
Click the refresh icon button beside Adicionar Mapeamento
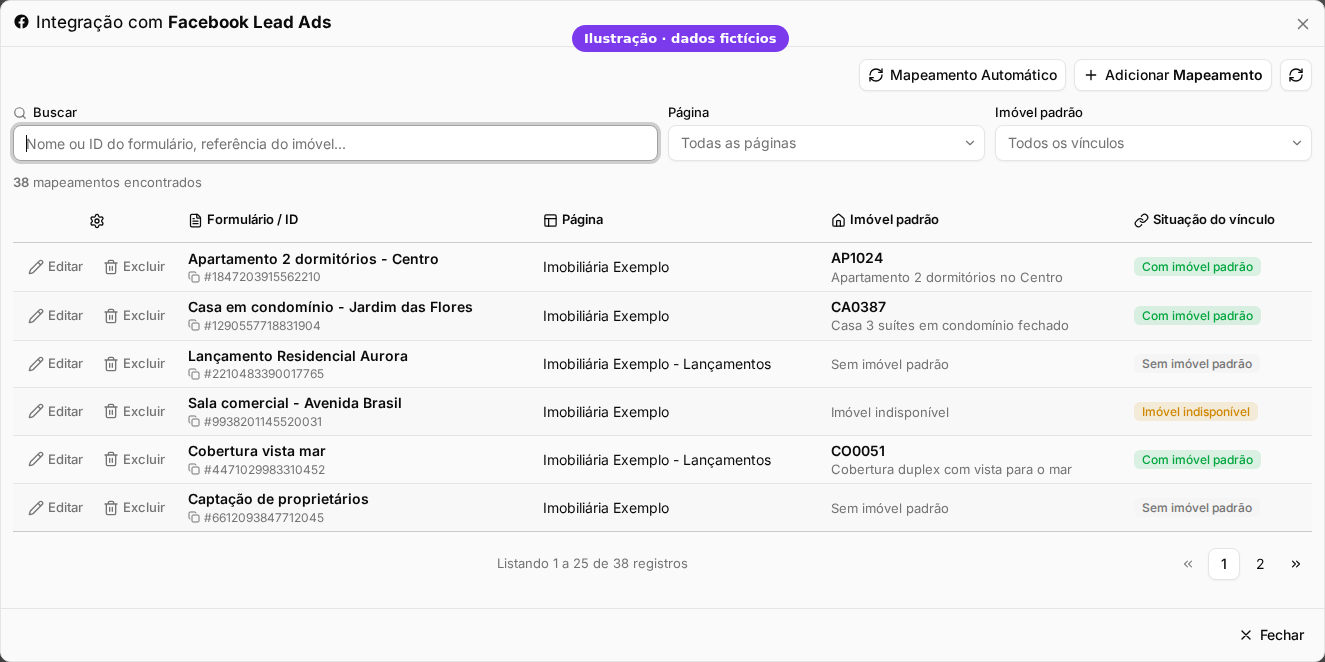tap(1296, 75)
